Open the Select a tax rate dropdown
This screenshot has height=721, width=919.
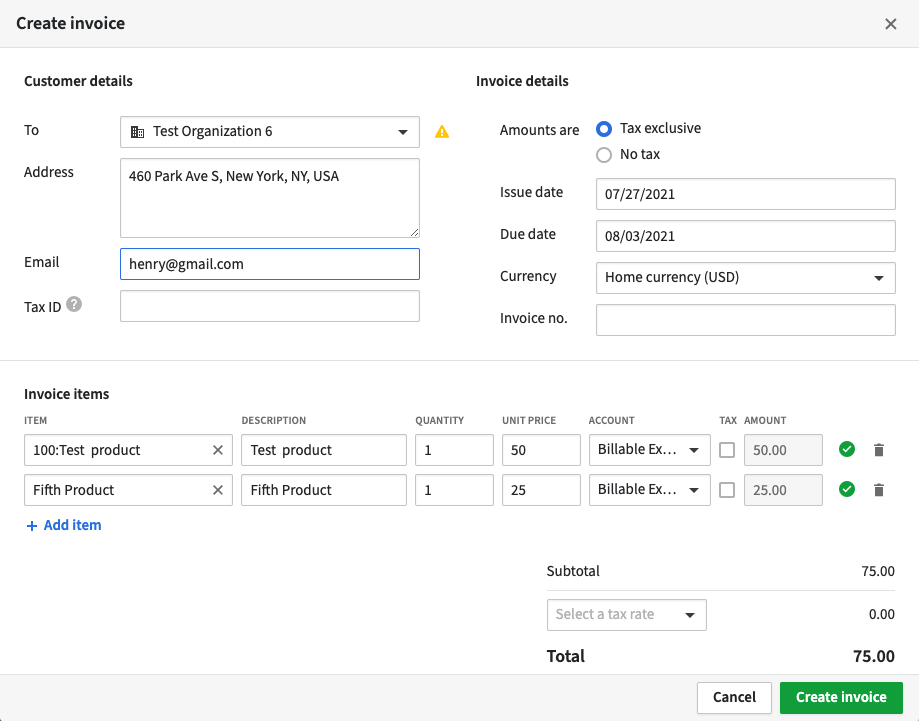point(626,614)
